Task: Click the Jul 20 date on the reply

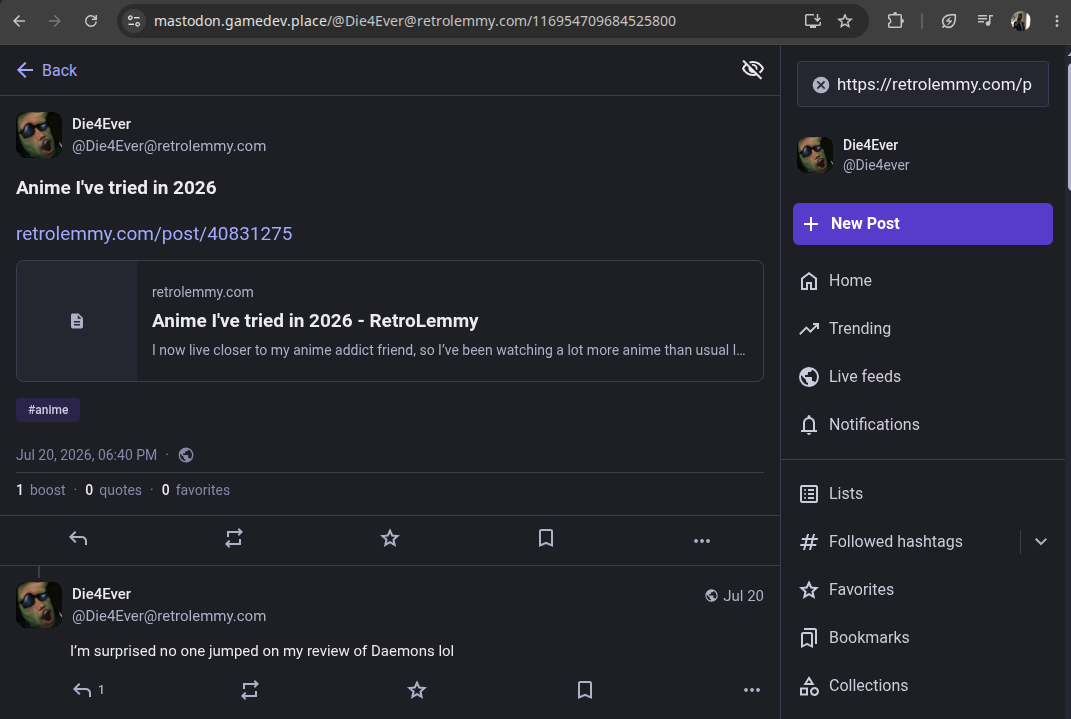Action: (743, 596)
